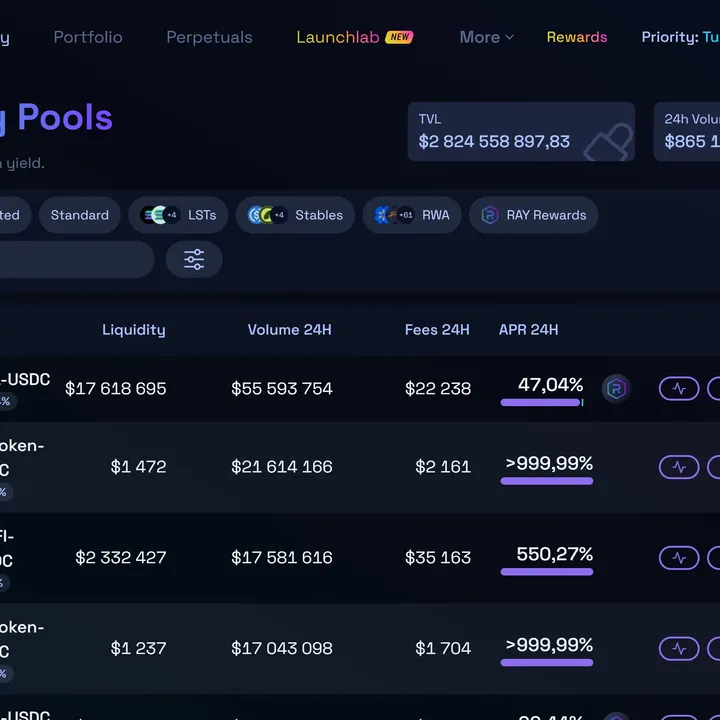Open chart icon for the $1 472 liquidity pool
The image size is (720, 720).
pos(679,467)
